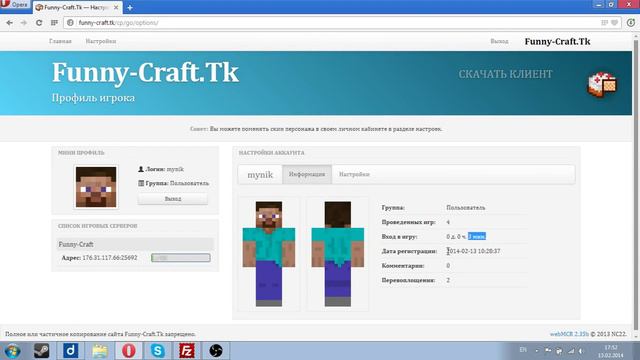Screen dimensions: 640x360
Task: Open the Windows Start button
Action: tap(13, 351)
